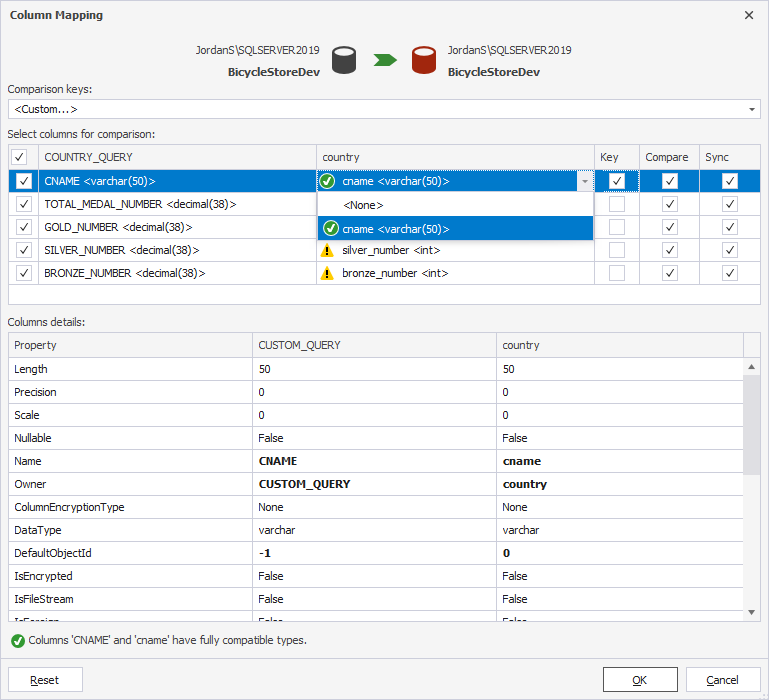Image resolution: width=769 pixels, height=700 pixels.
Task: Close the Column Mapping dialog
Action: pyautogui.click(x=749, y=15)
